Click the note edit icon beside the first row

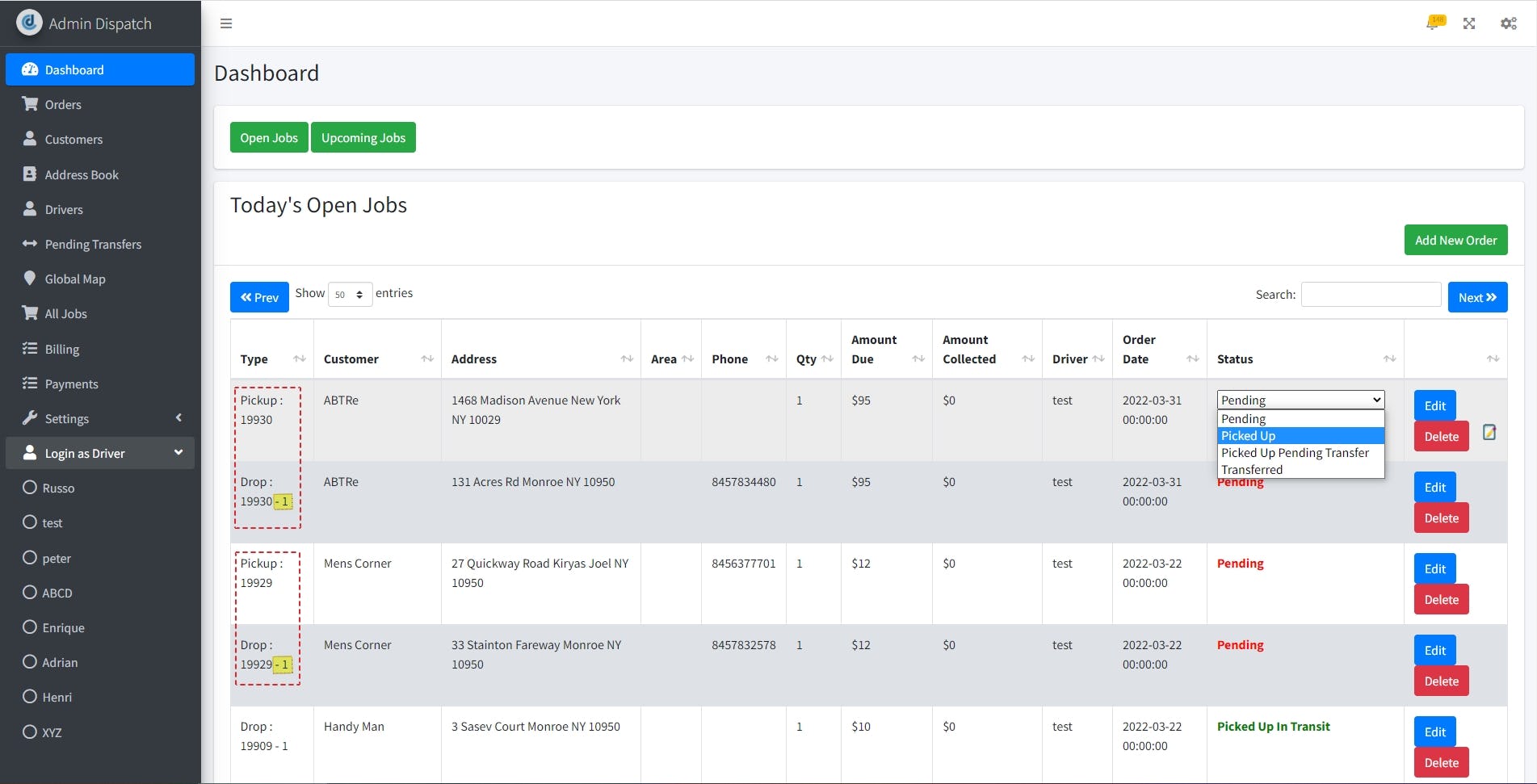tap(1490, 433)
